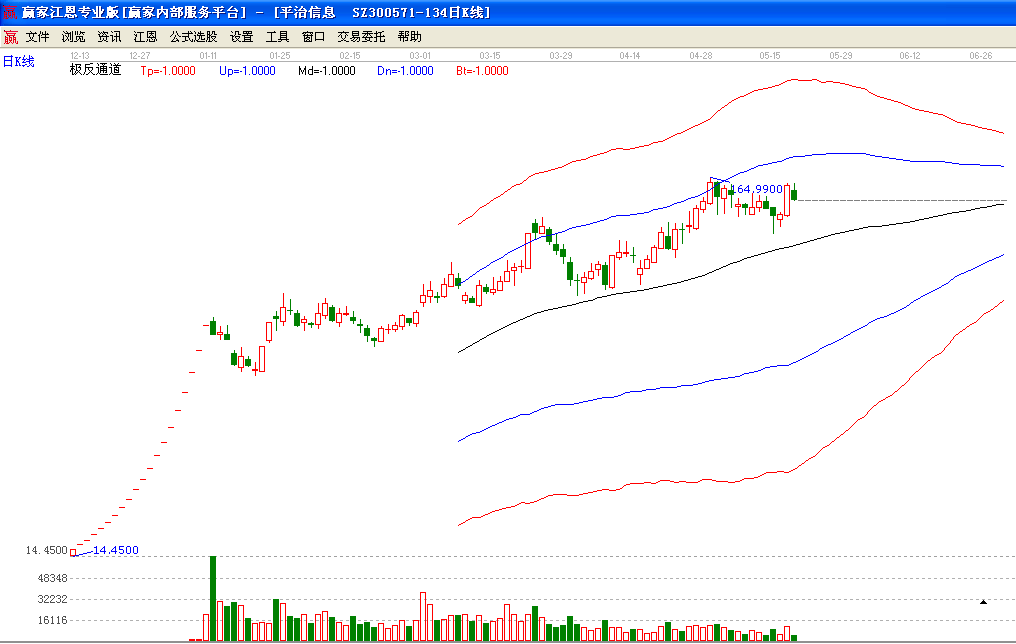This screenshot has height=644, width=1016.
Task: Click the last green candlestick on the chart
Action: (x=794, y=193)
